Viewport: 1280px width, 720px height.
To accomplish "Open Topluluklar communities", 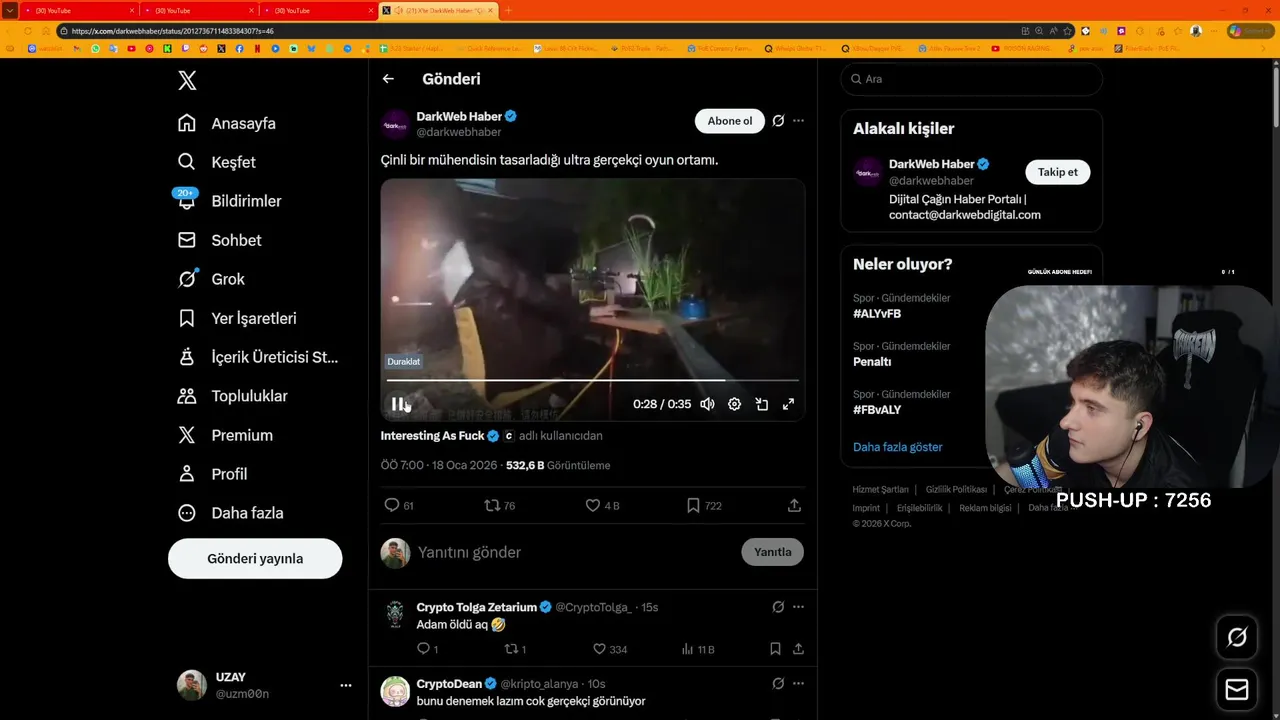I will pyautogui.click(x=232, y=396).
